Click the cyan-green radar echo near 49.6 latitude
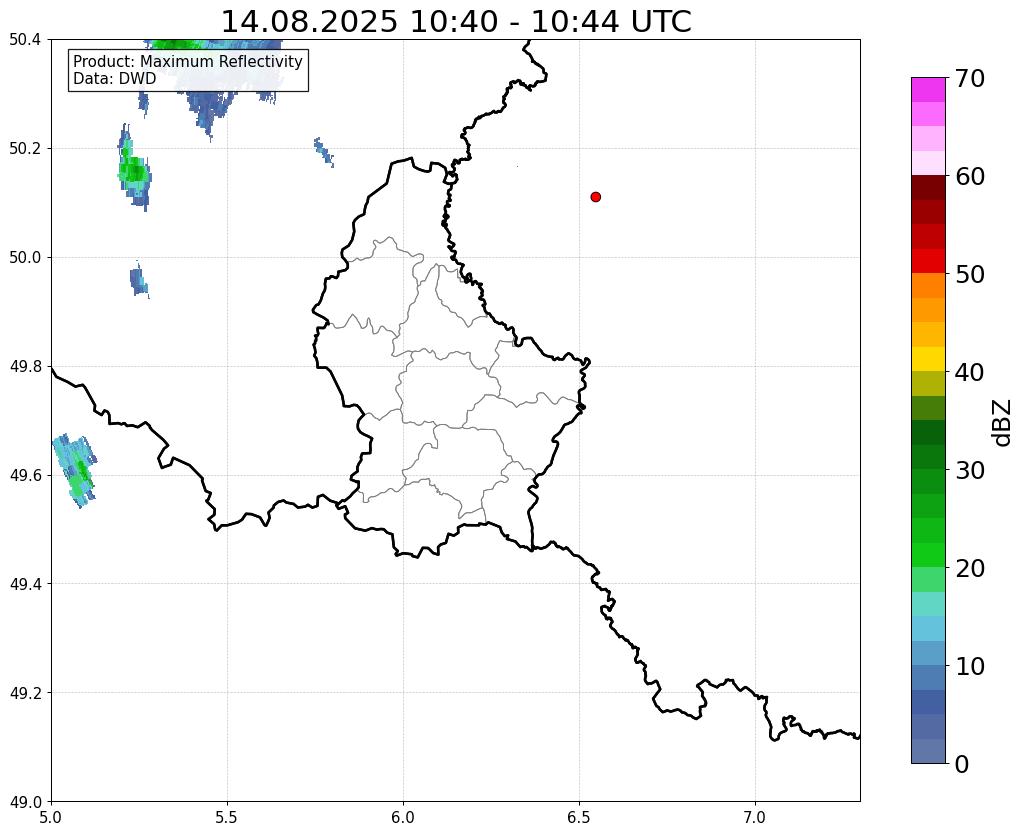The image size is (1023, 834). click(x=74, y=471)
